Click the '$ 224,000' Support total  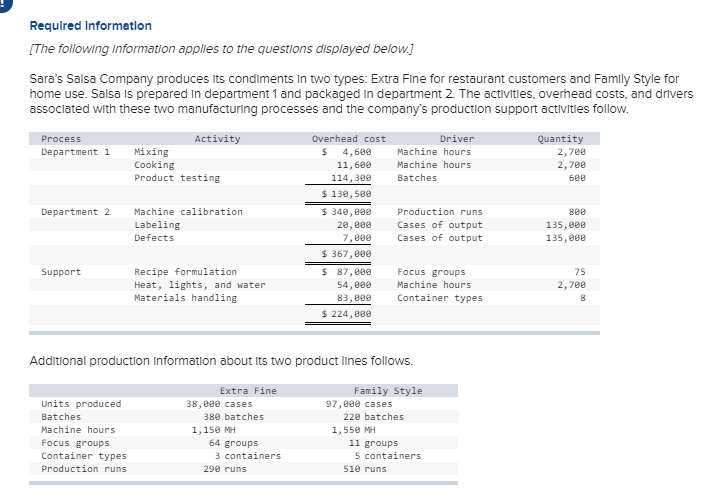[x=346, y=314]
